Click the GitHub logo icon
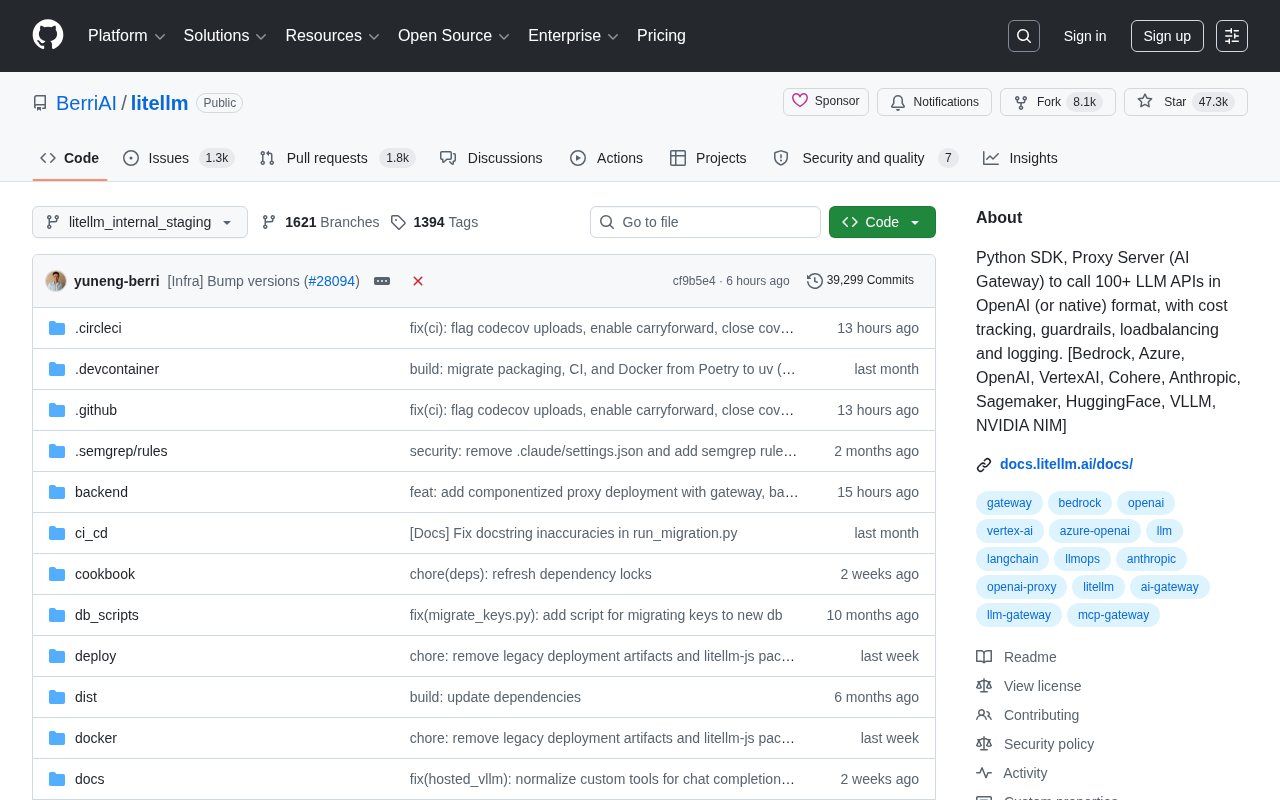The width and height of the screenshot is (1280, 800). pyautogui.click(x=48, y=35)
